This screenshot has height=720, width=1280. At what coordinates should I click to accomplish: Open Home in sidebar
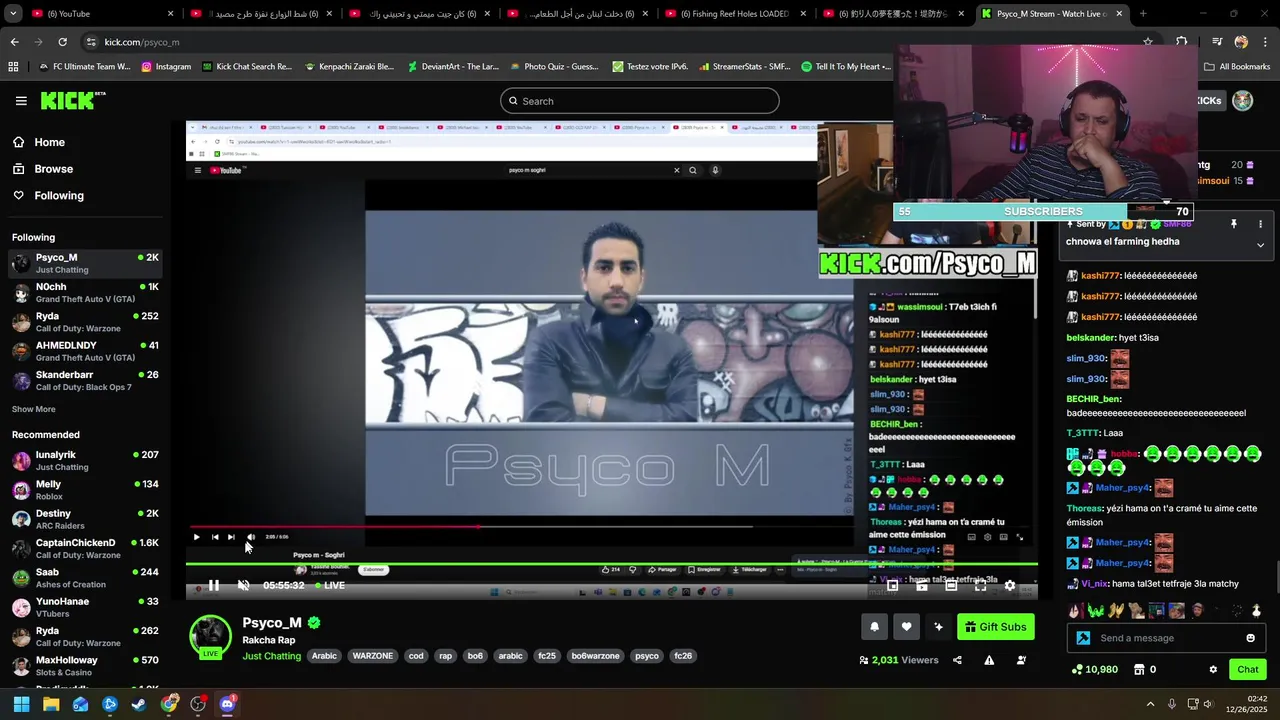(40, 142)
